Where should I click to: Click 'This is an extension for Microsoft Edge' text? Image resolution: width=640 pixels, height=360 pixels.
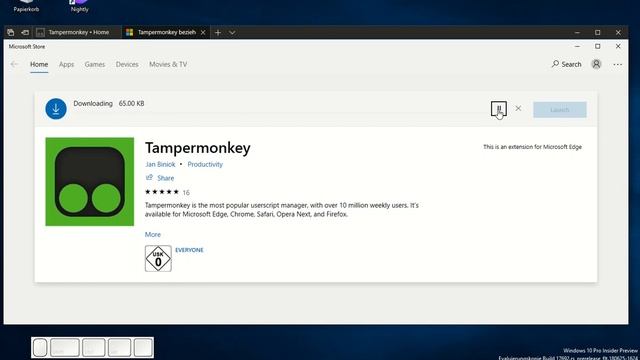point(532,147)
